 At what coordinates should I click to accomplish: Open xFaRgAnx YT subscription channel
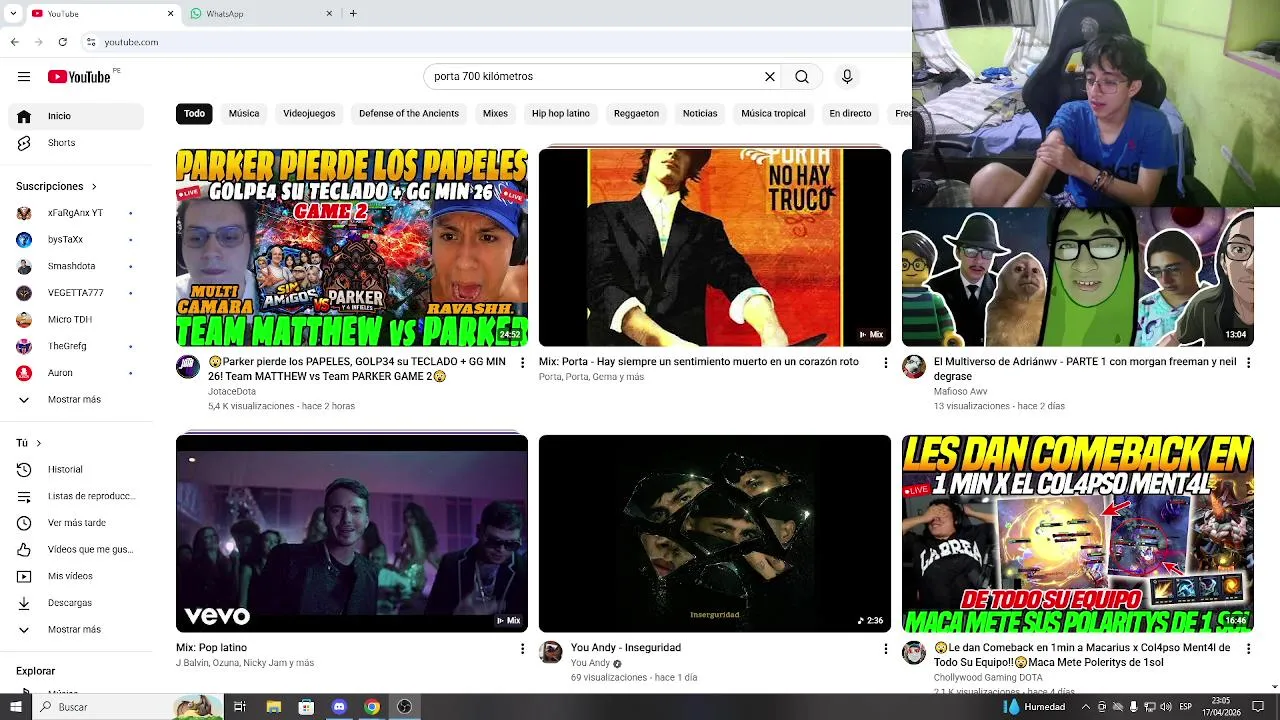coord(76,213)
